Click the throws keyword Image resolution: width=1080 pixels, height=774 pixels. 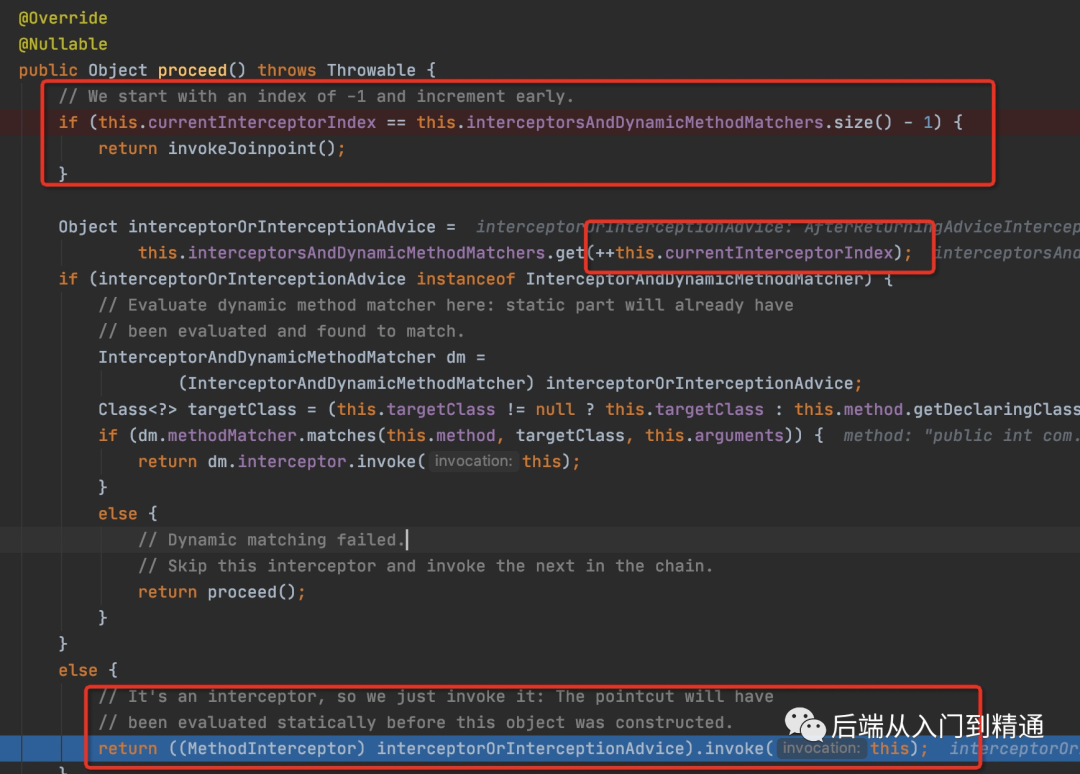pyautogui.click(x=287, y=70)
